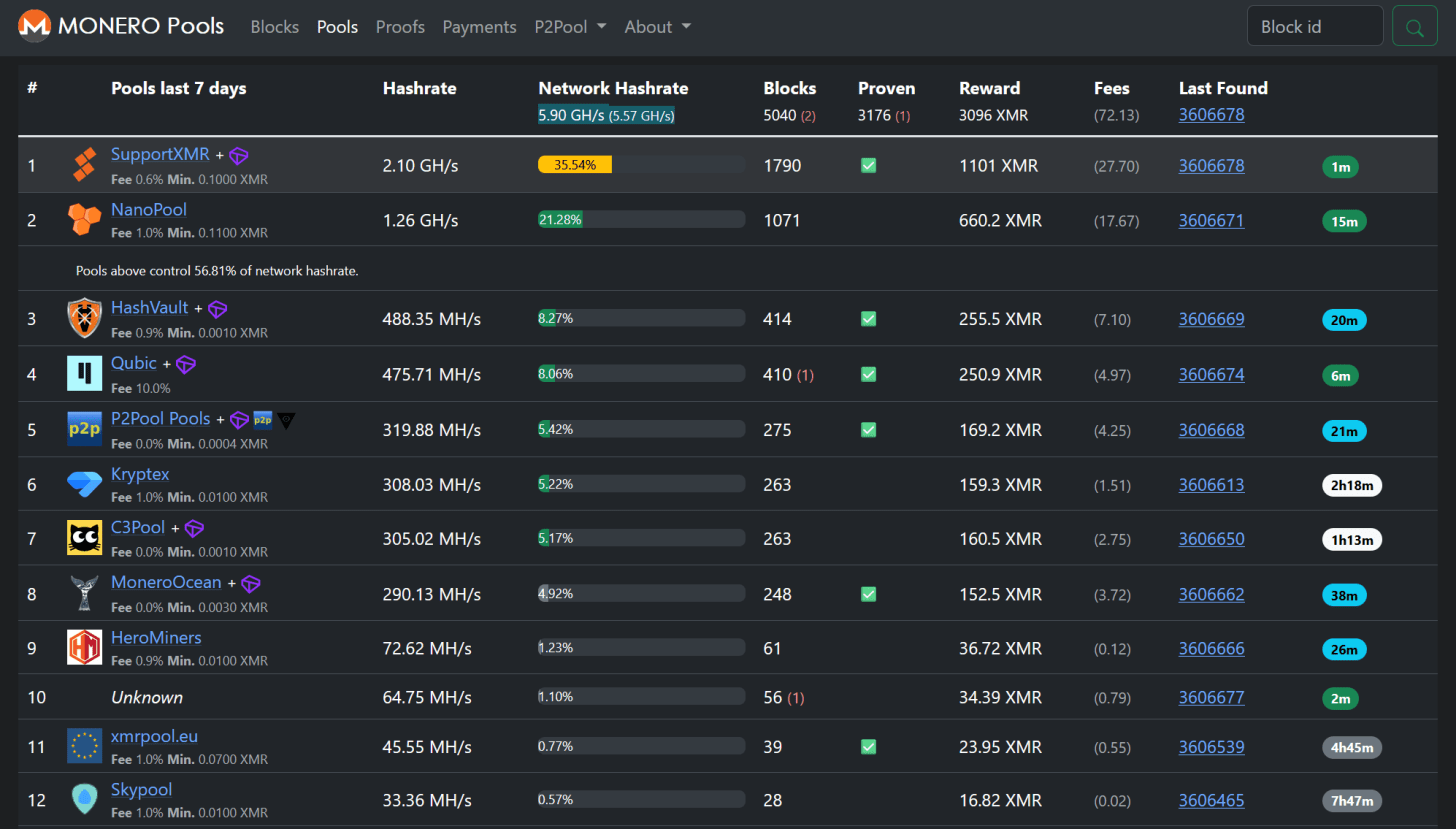Image resolution: width=1456 pixels, height=829 pixels.
Task: Open the Skypool pool link
Action: 142,789
